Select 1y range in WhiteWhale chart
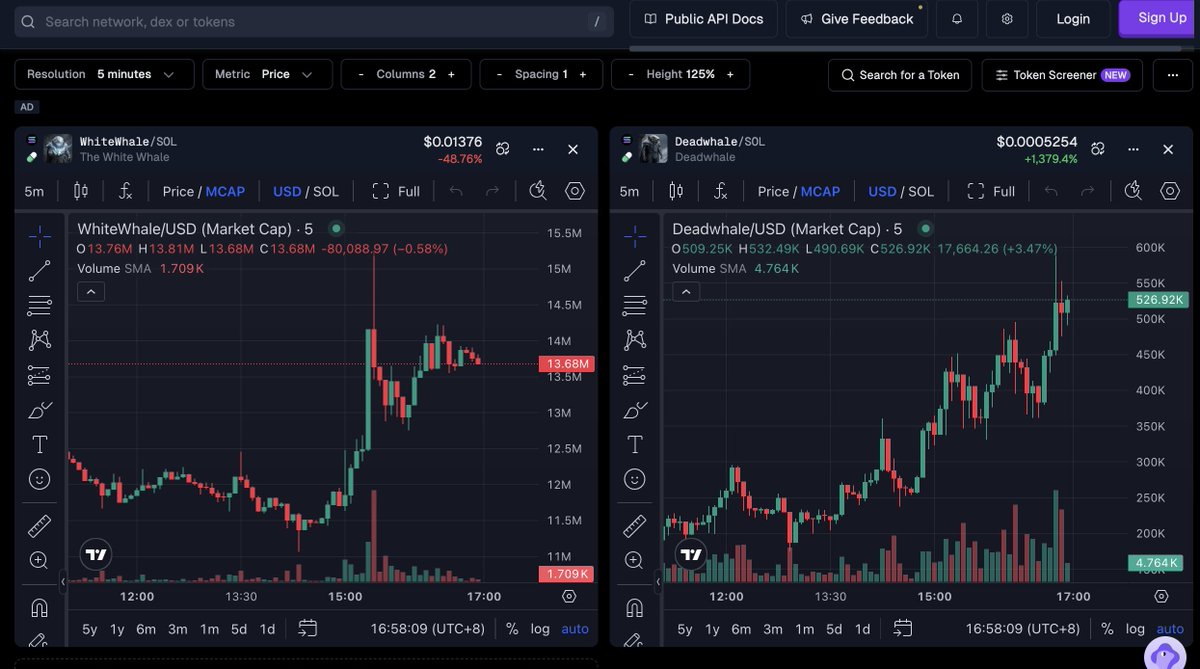Screen dimensions: 1200x669 [x=118, y=629]
